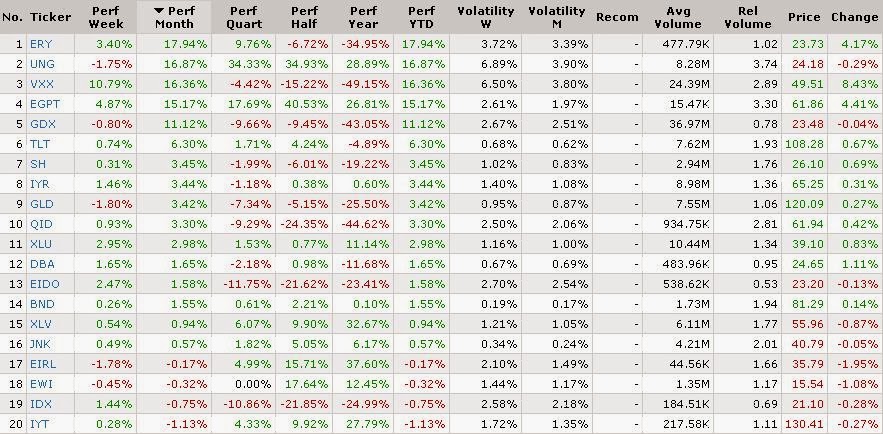Open the EGPT ticker page
883x434 pixels.
45,108
